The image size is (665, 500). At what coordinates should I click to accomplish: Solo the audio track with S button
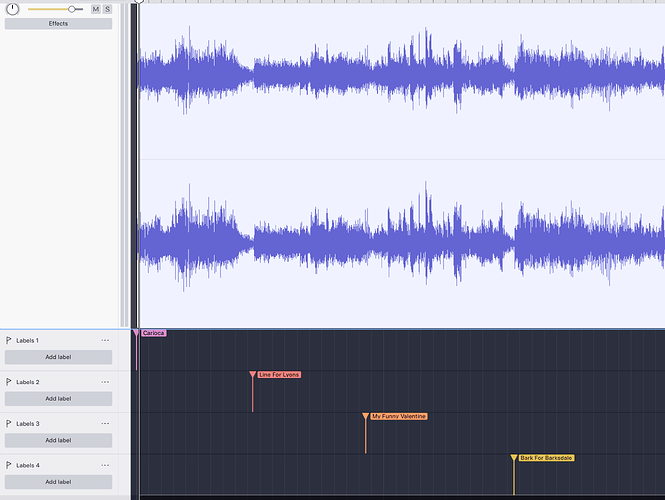point(107,9)
